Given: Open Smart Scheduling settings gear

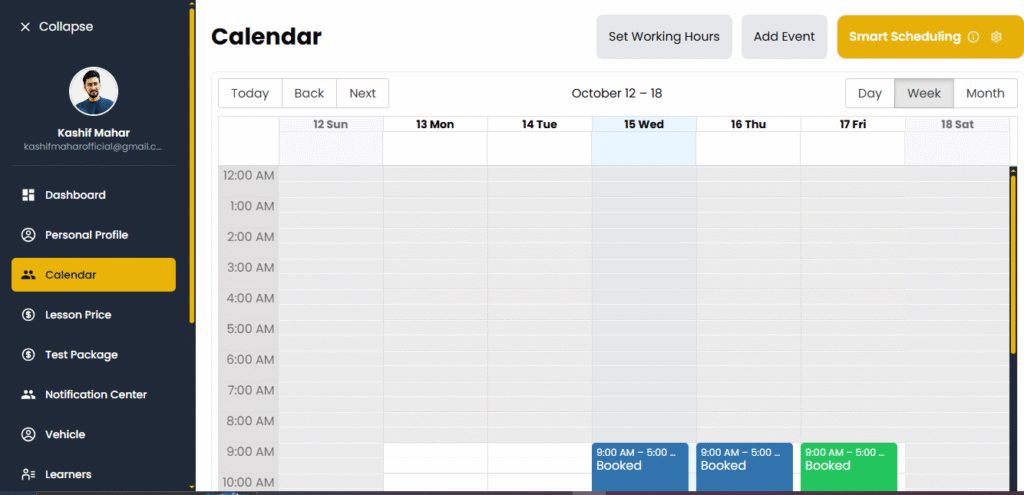Looking at the screenshot, I should [996, 37].
